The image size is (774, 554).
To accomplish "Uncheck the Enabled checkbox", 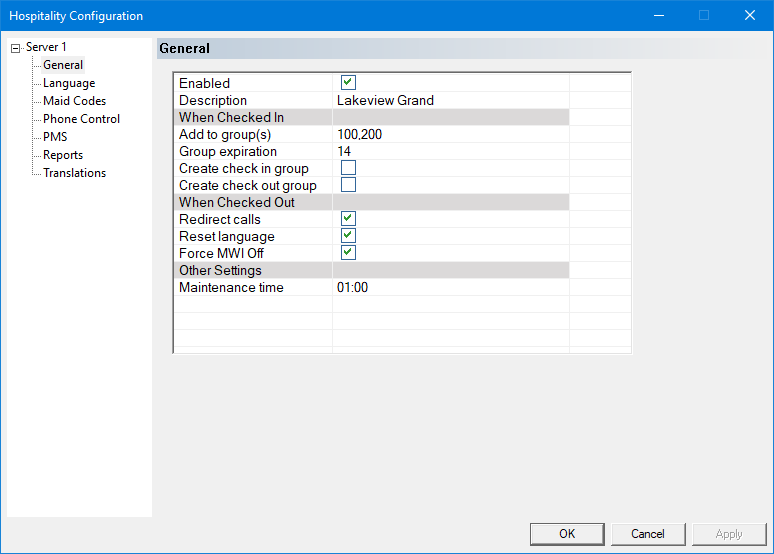I will [348, 83].
